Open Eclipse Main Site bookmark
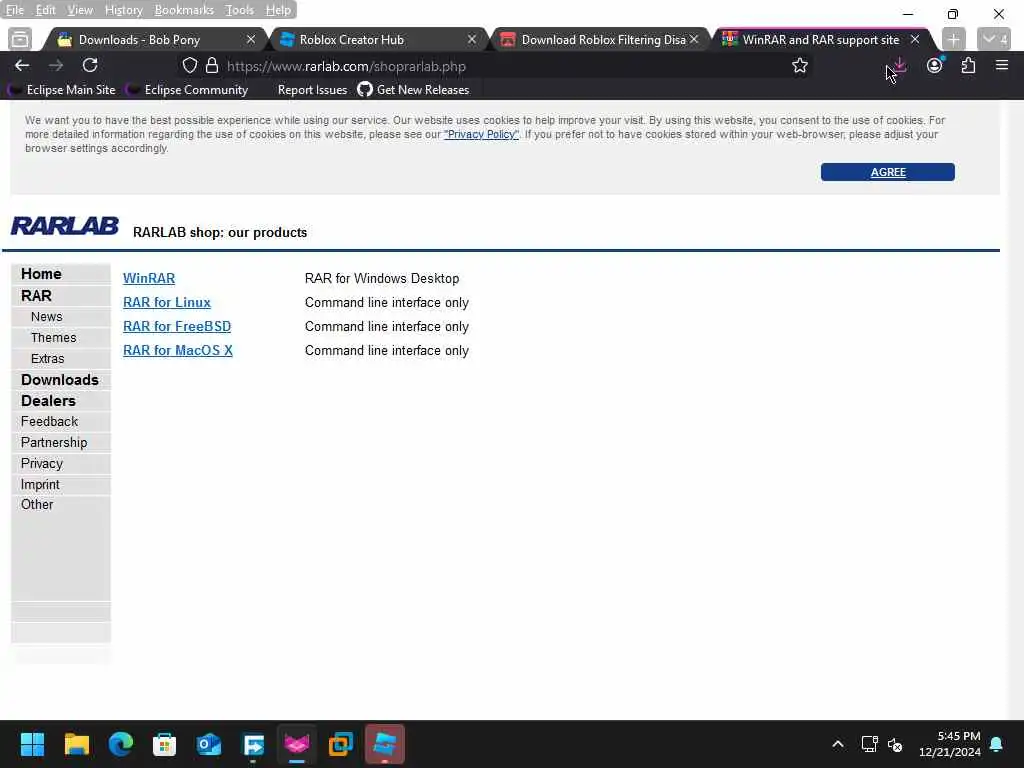Viewport: 1024px width, 768px height. [x=63, y=90]
